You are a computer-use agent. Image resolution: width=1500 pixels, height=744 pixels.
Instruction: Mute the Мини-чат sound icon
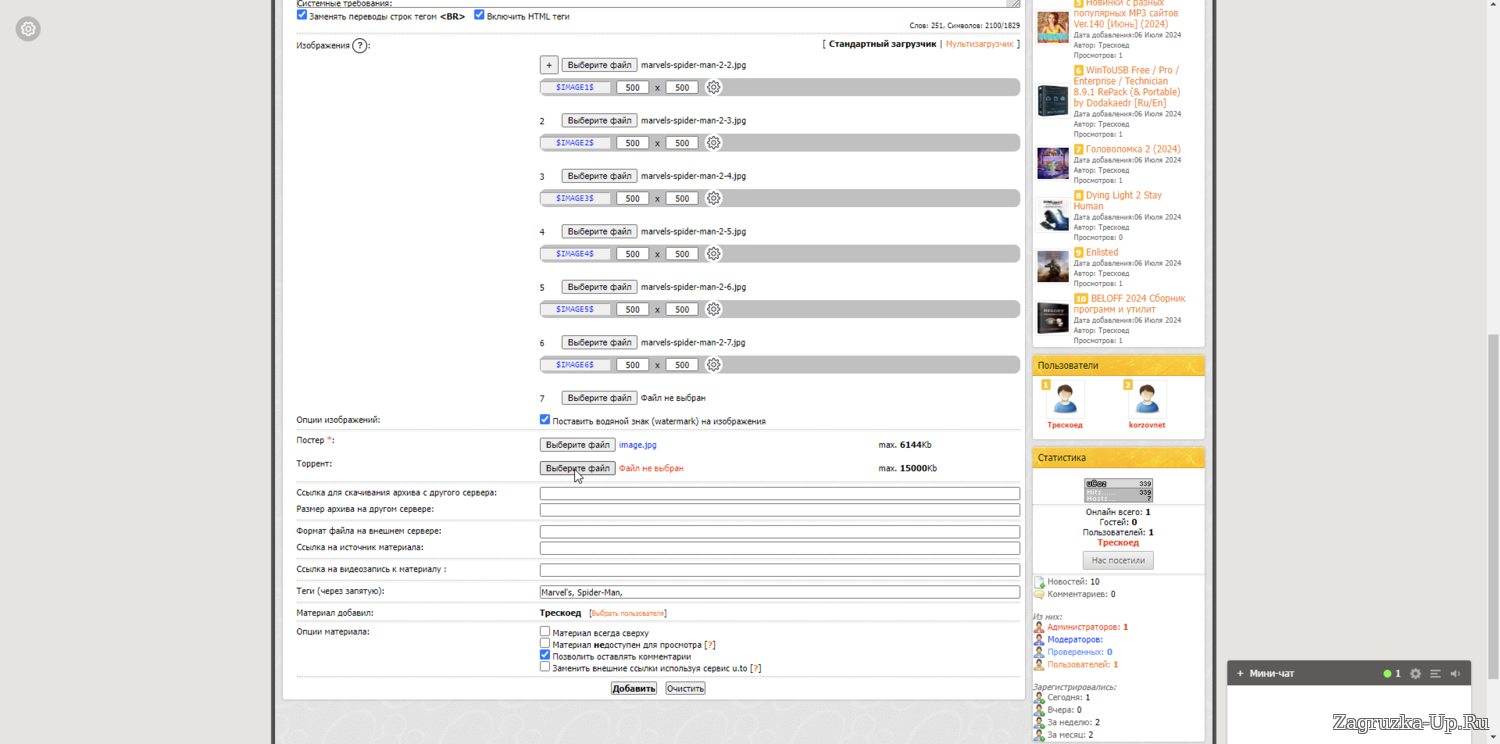tap(1455, 674)
